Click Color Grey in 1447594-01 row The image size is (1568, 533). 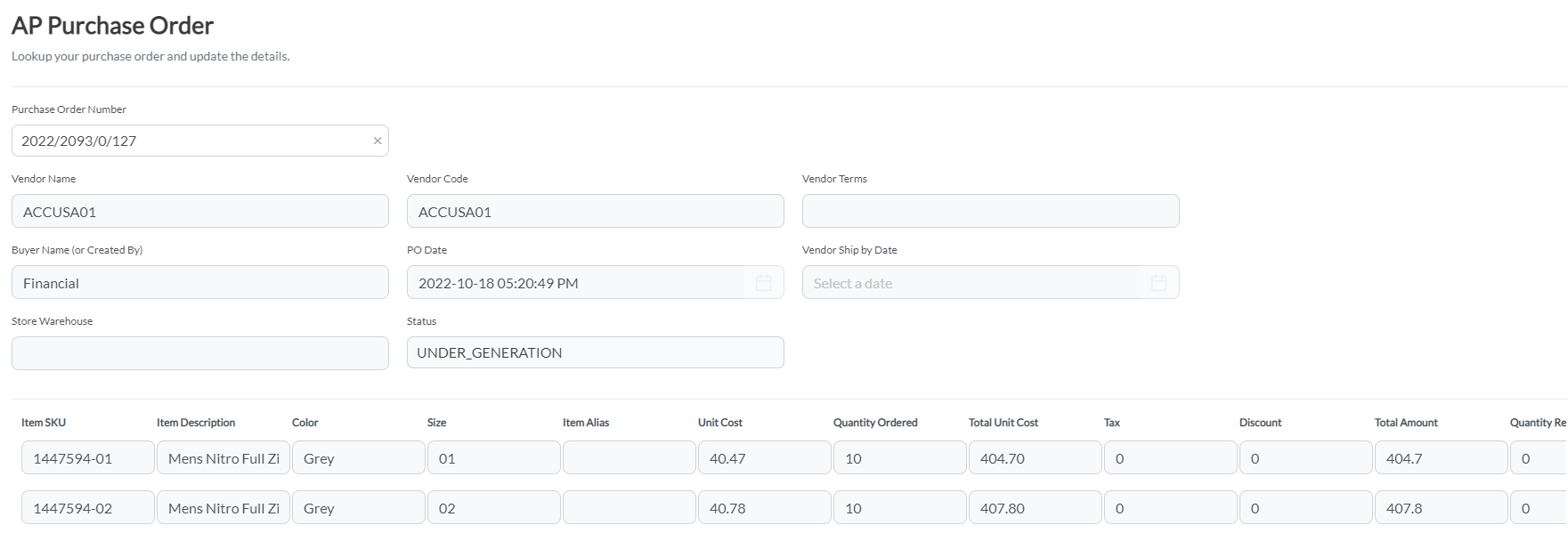(x=359, y=458)
